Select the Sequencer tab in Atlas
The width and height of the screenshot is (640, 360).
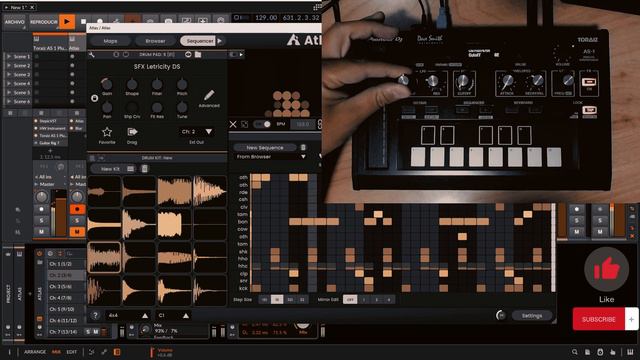point(199,41)
